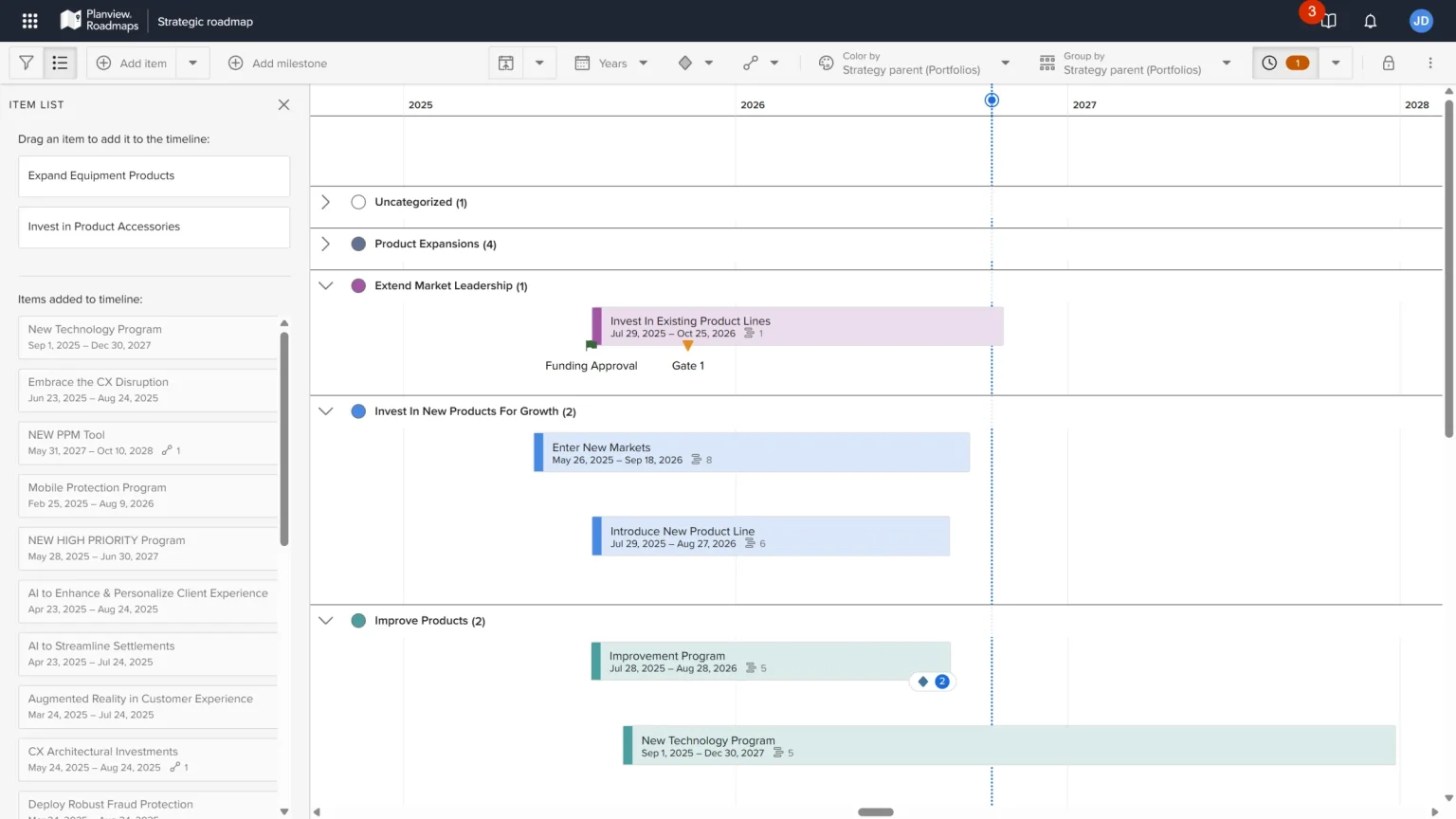Open the dependencies link options
The height and width of the screenshot is (819, 1456).
(x=760, y=63)
